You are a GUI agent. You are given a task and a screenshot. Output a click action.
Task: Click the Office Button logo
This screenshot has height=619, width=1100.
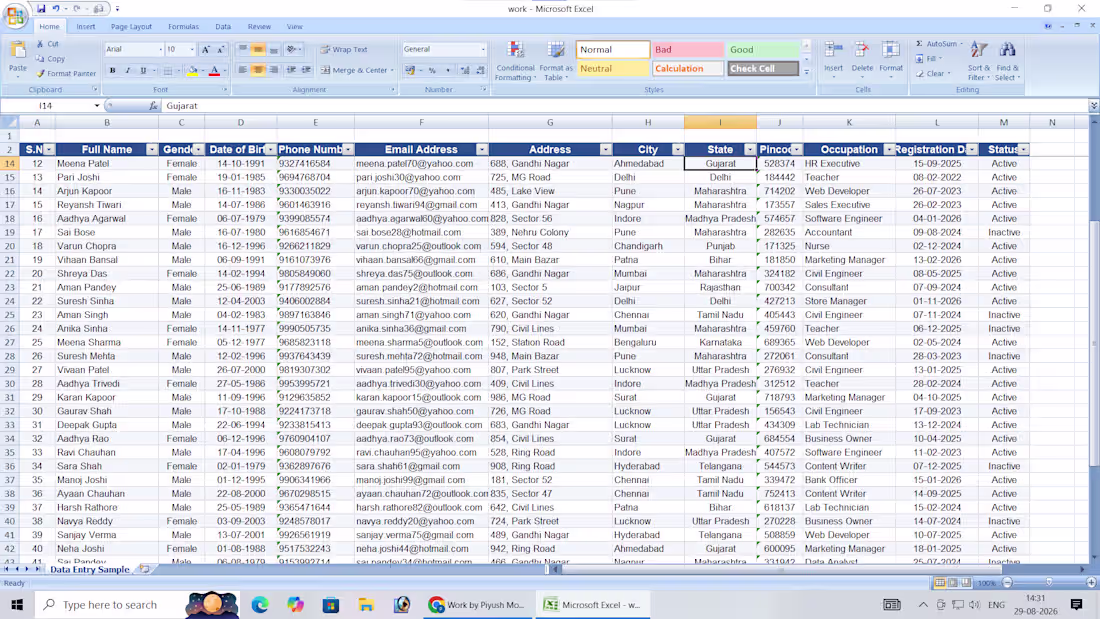(15, 15)
